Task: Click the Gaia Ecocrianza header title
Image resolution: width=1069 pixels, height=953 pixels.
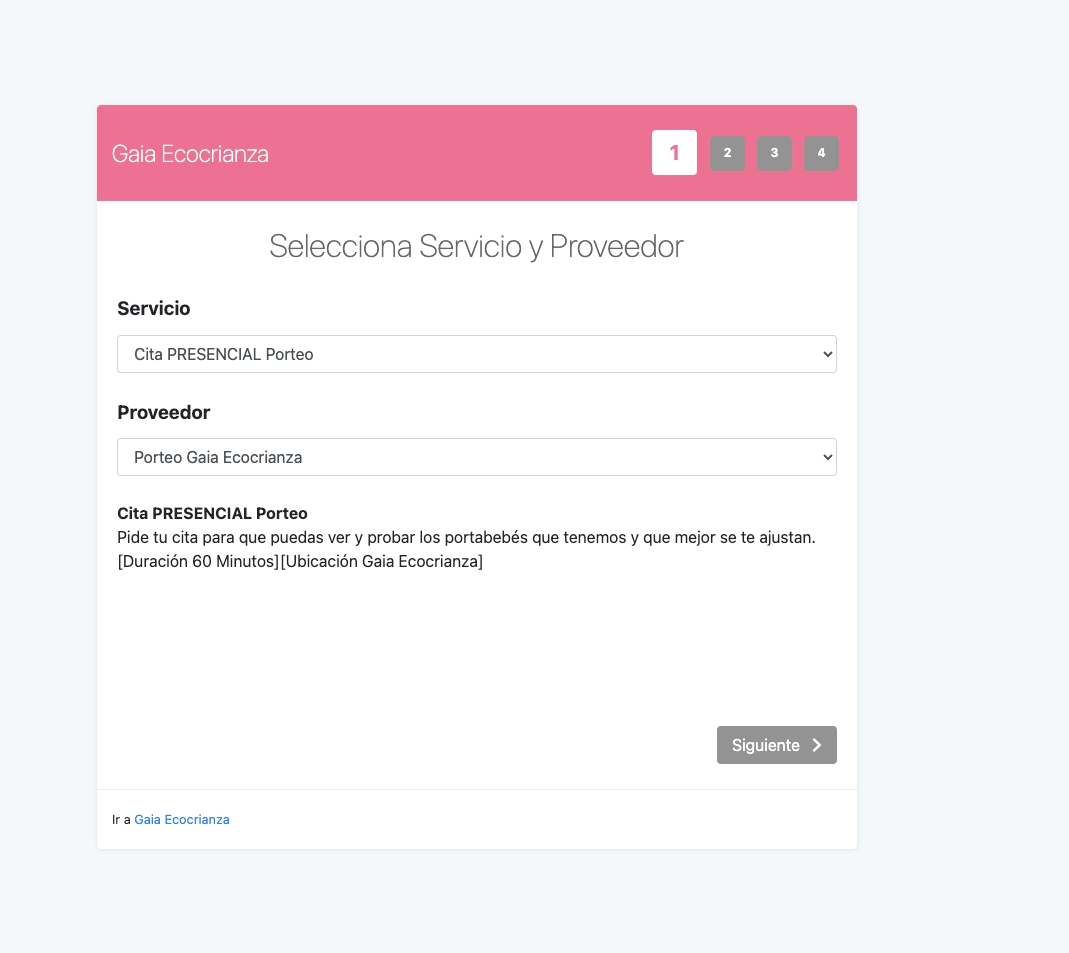Action: [x=190, y=154]
